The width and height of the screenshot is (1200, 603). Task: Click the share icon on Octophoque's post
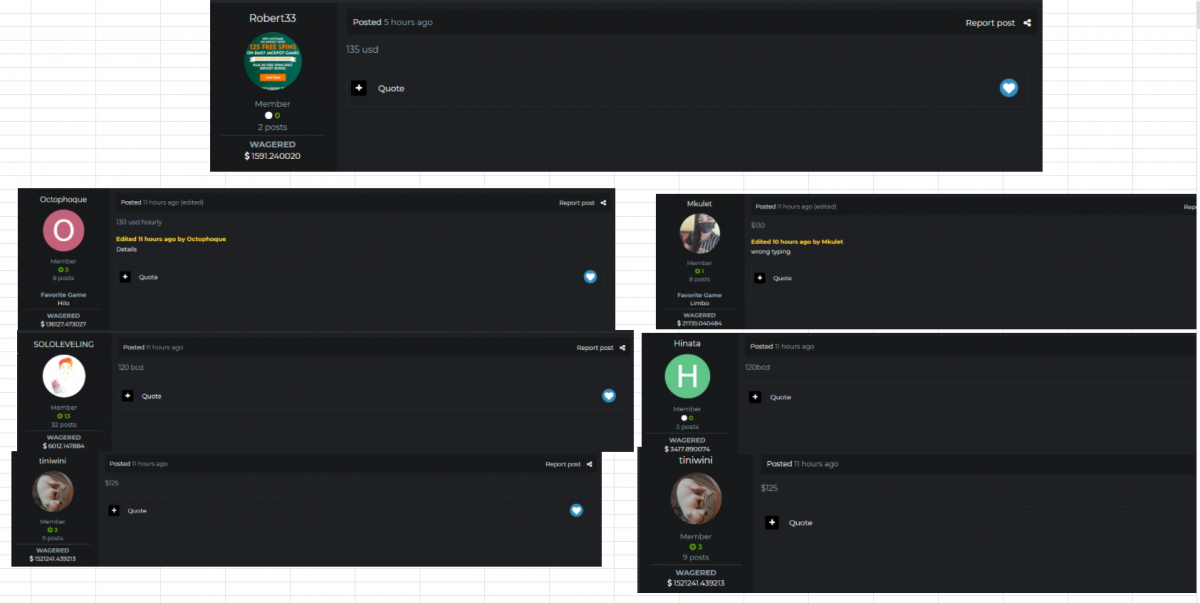coord(603,203)
